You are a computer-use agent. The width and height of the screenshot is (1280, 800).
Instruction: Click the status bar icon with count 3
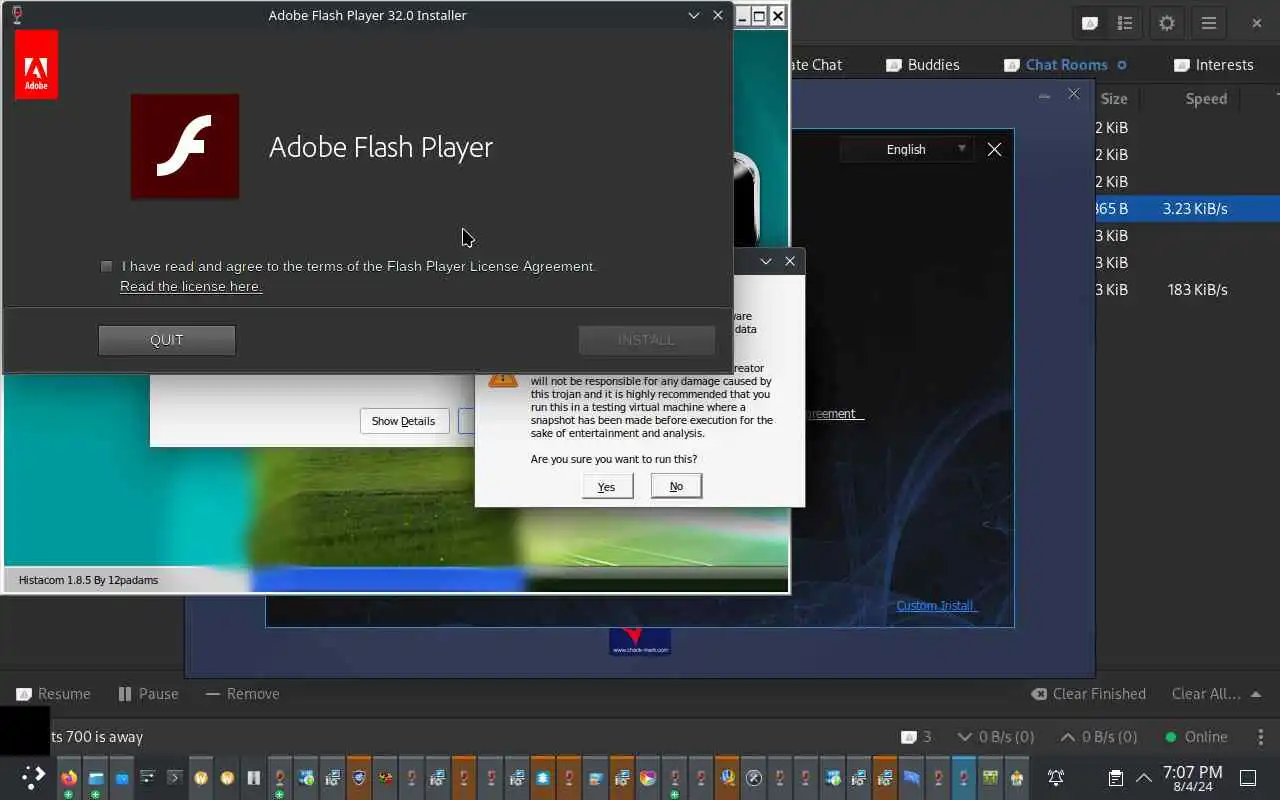click(916, 736)
